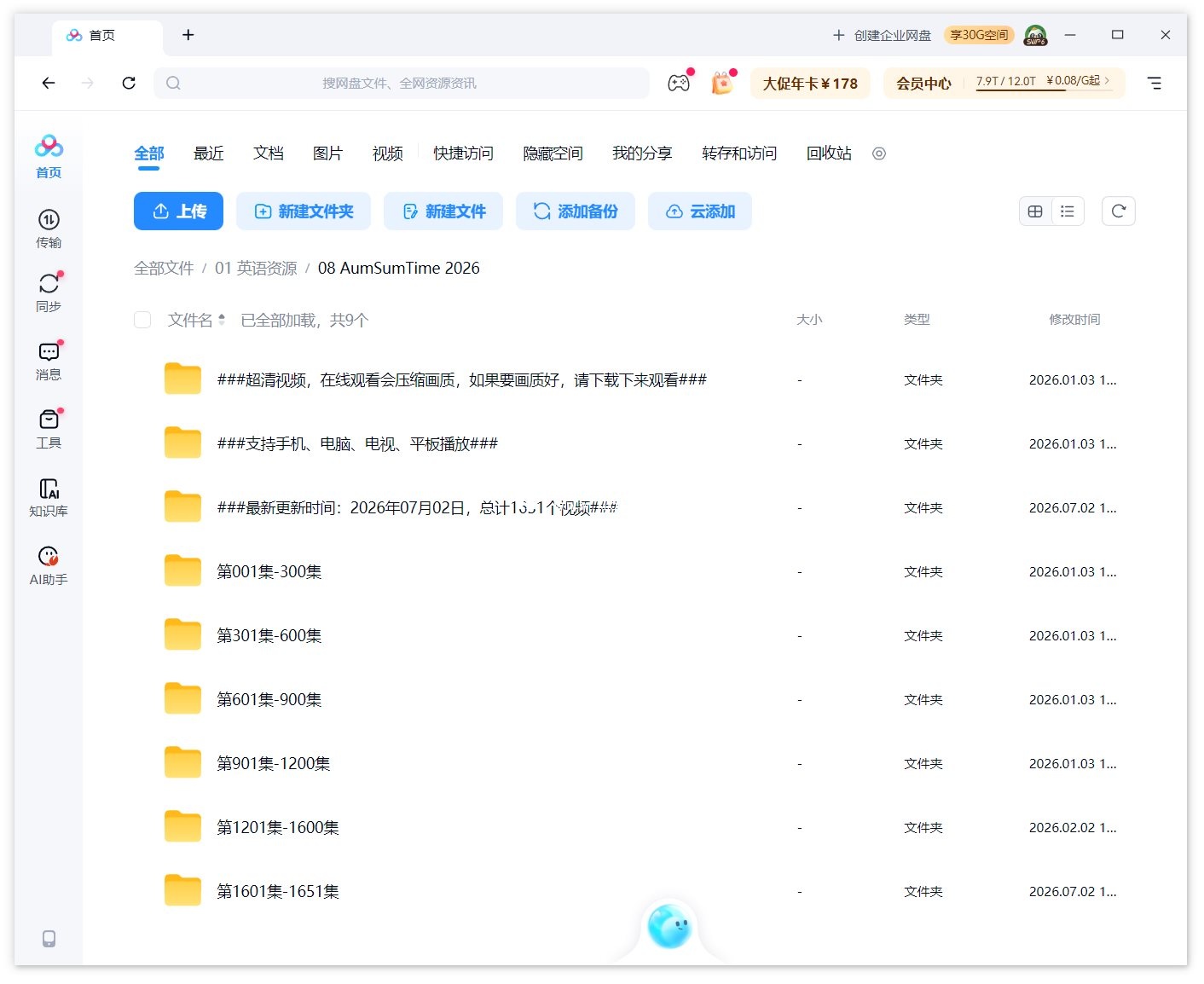Click the 大促年卡¥178 promo button

[x=810, y=84]
